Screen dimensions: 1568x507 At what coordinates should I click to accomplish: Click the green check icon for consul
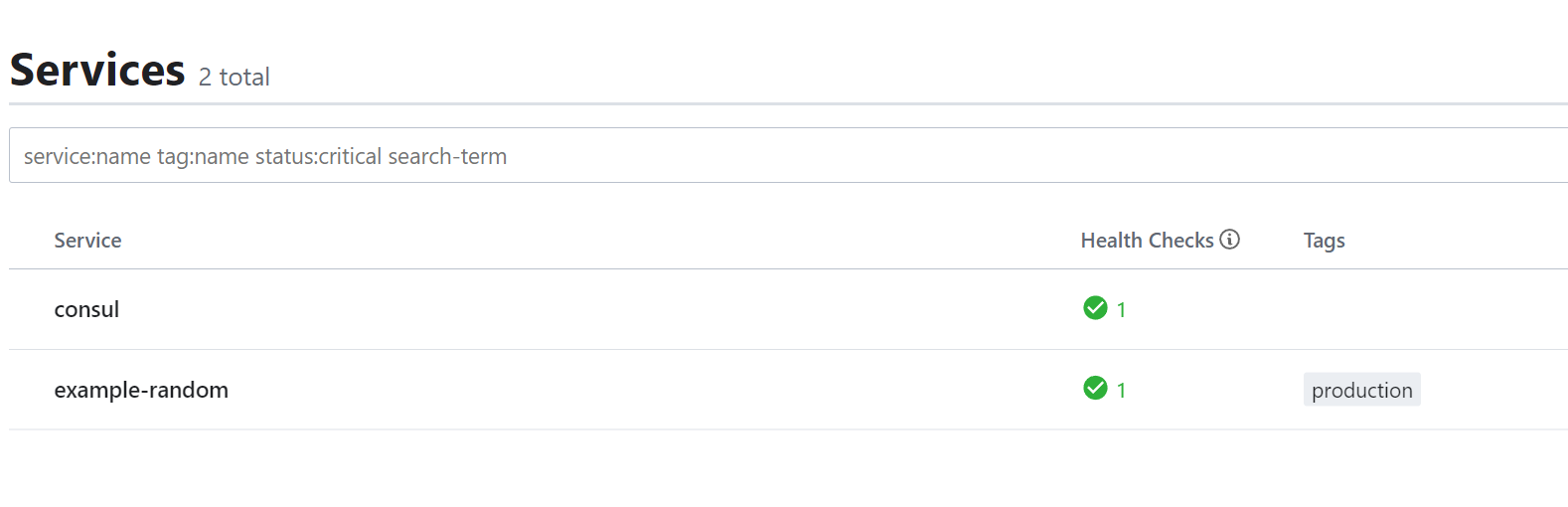(1095, 308)
